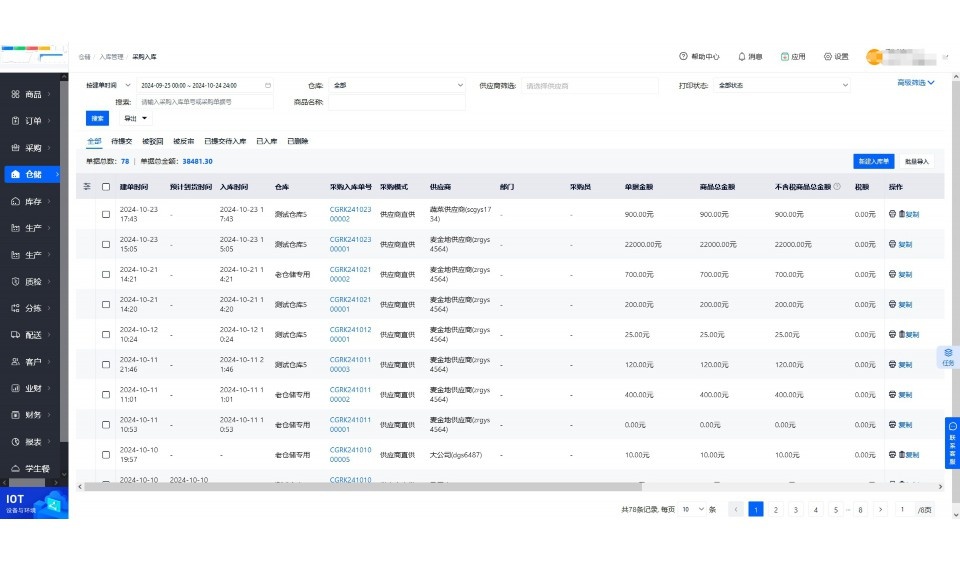960x561 pixels.
Task: Expand 高级筛选 advanced filters
Action: point(915,83)
